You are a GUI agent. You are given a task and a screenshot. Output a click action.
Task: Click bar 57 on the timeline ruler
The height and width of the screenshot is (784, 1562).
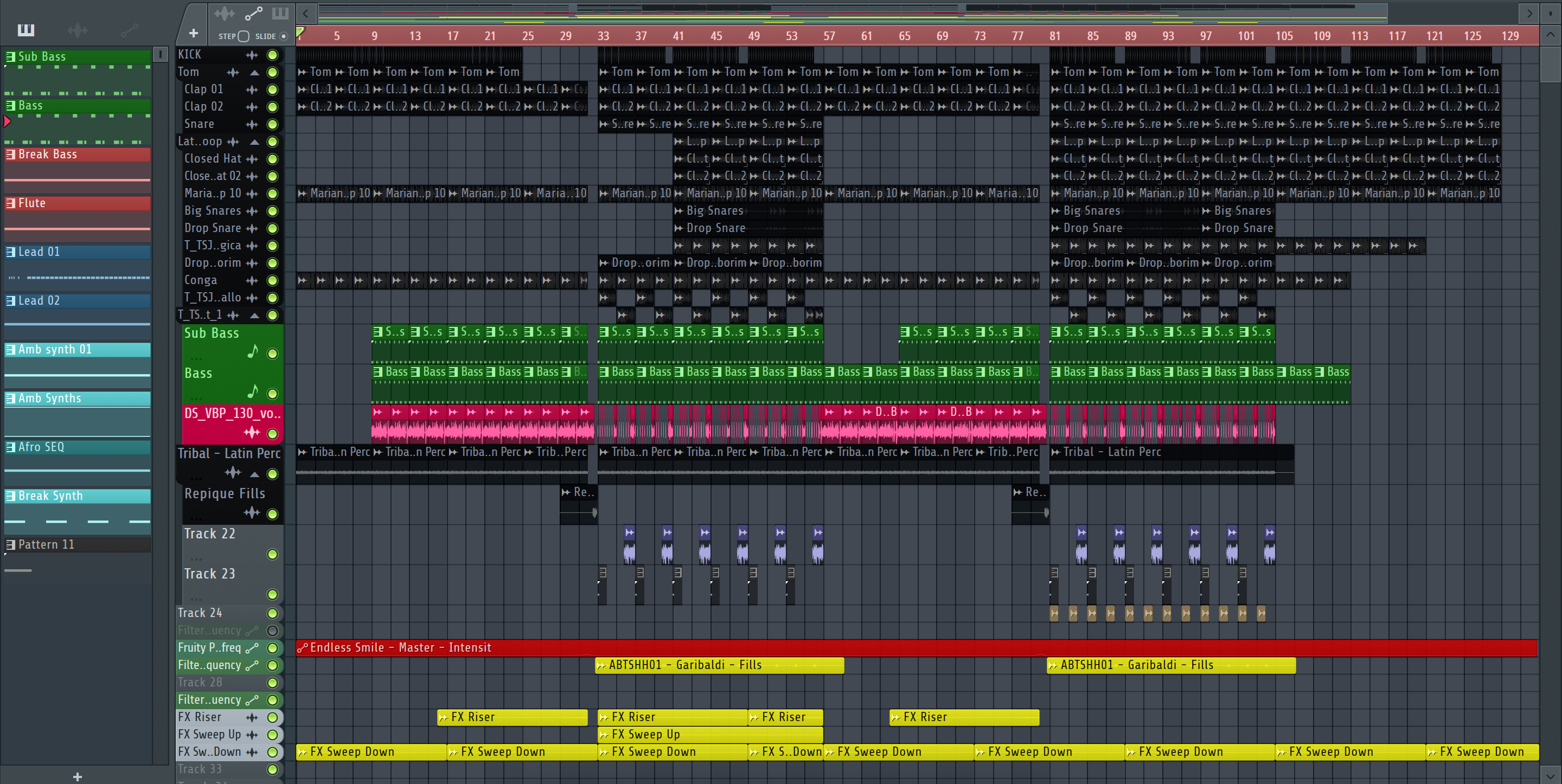[829, 36]
